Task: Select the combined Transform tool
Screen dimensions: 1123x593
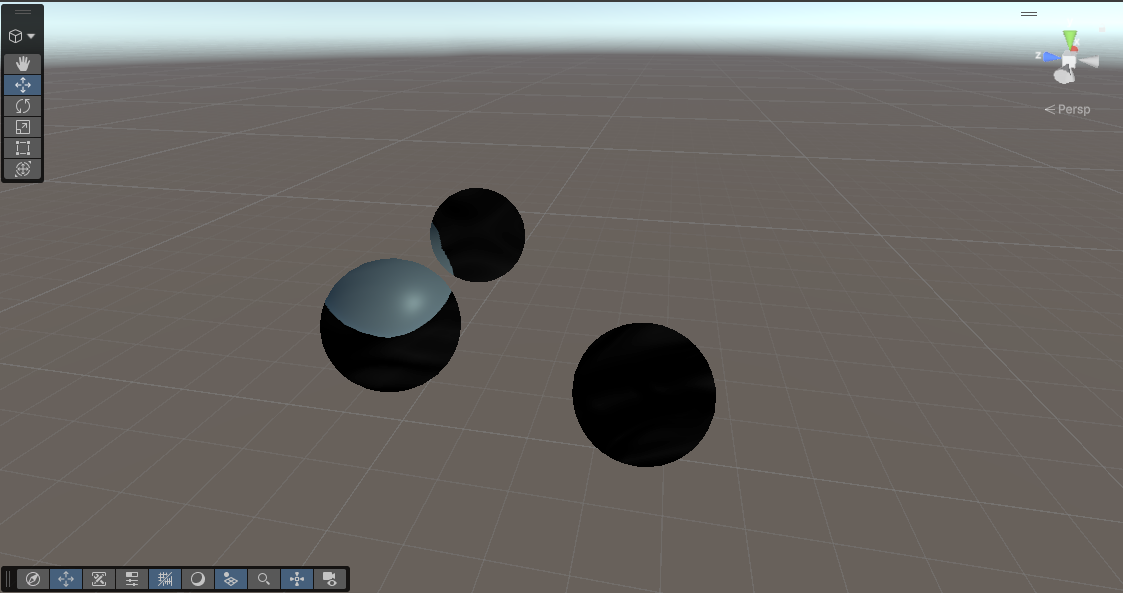Action: [x=23, y=169]
